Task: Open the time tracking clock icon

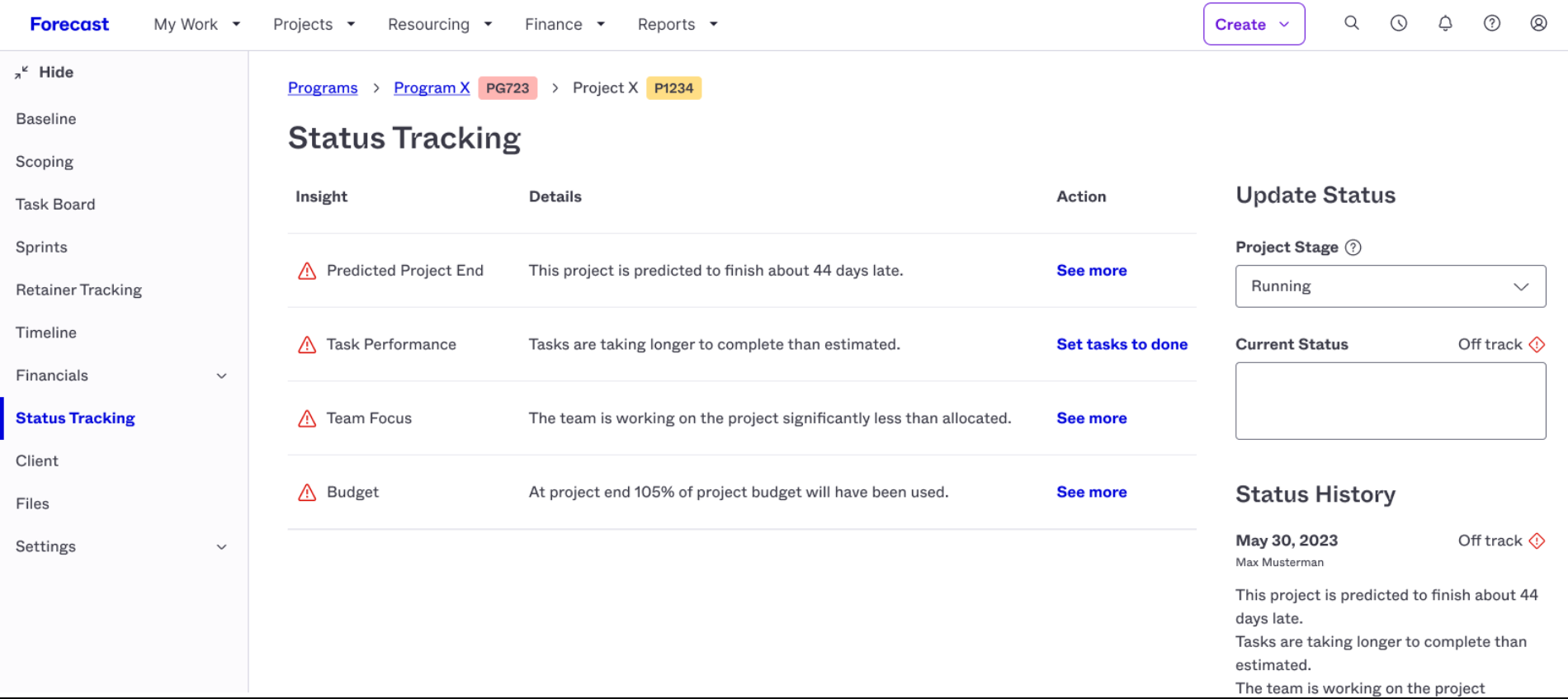Action: point(1398,23)
